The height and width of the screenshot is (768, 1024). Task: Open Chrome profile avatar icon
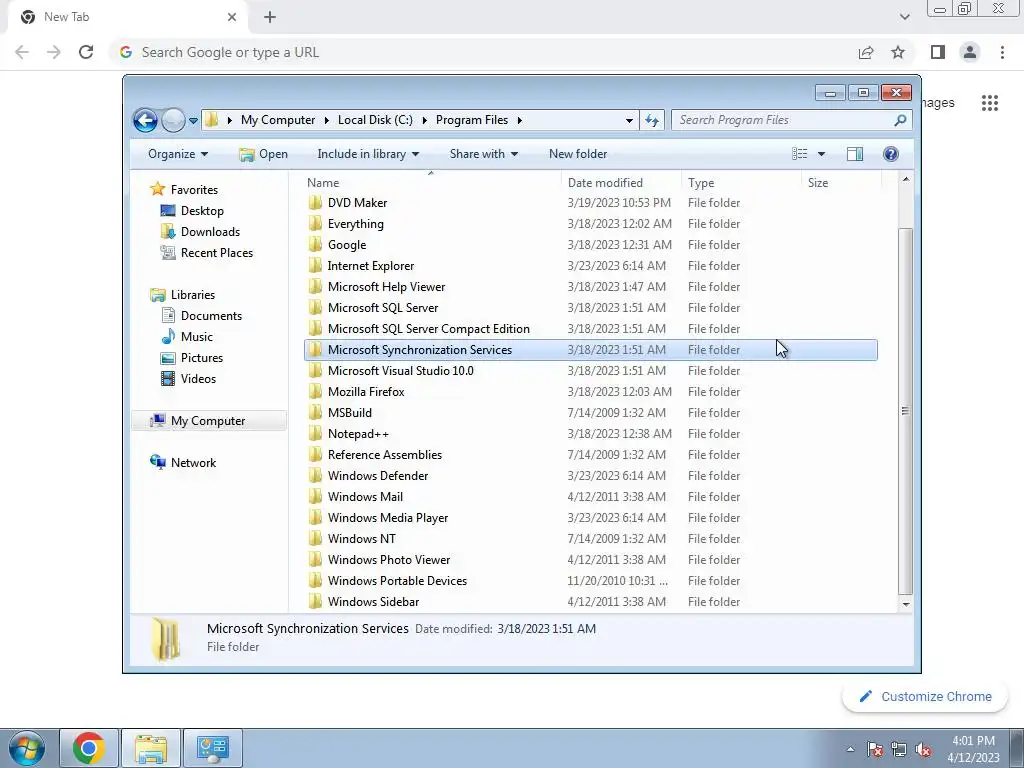(x=970, y=52)
